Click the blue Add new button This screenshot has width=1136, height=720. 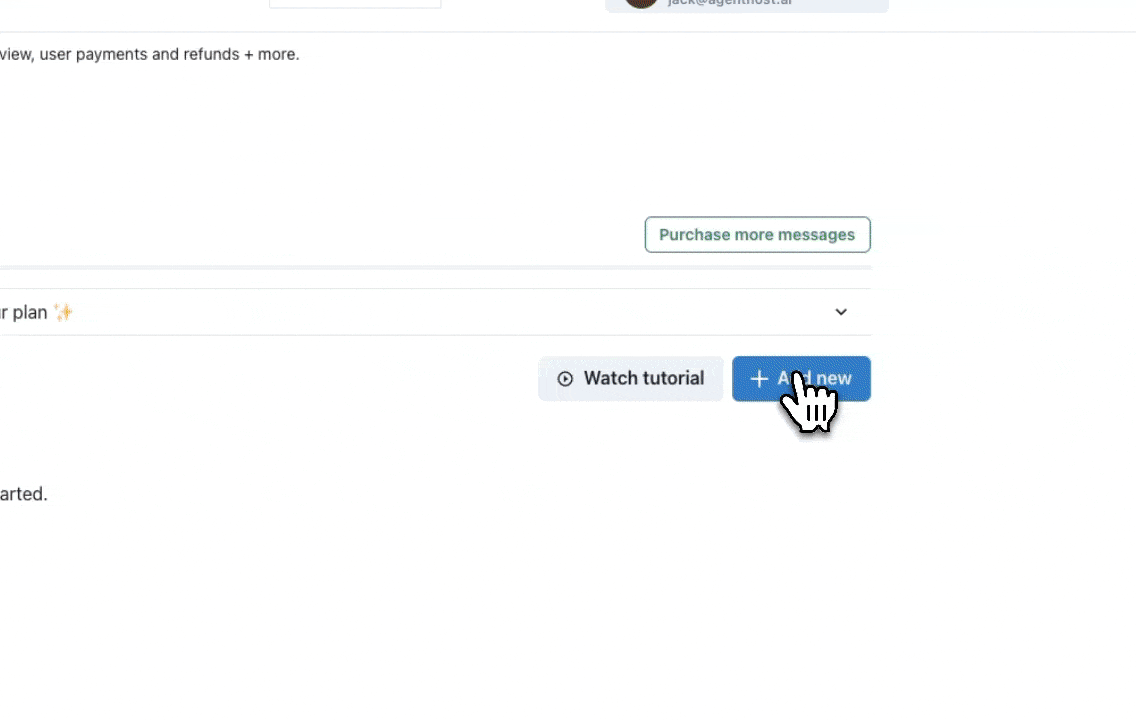click(801, 379)
